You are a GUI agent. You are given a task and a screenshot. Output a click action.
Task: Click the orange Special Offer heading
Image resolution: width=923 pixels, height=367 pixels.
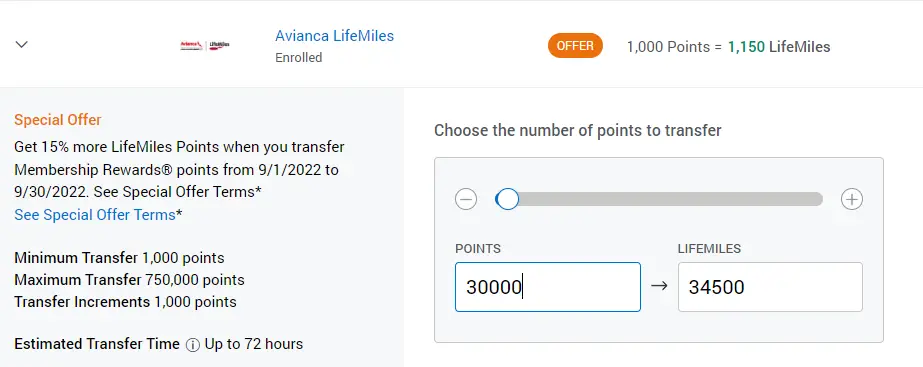pos(58,120)
